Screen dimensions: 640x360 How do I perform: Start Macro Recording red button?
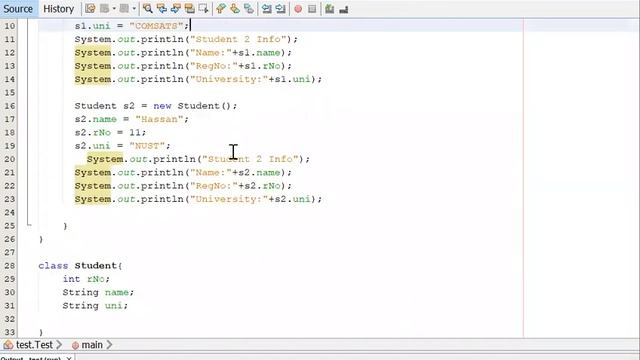tap(298, 9)
